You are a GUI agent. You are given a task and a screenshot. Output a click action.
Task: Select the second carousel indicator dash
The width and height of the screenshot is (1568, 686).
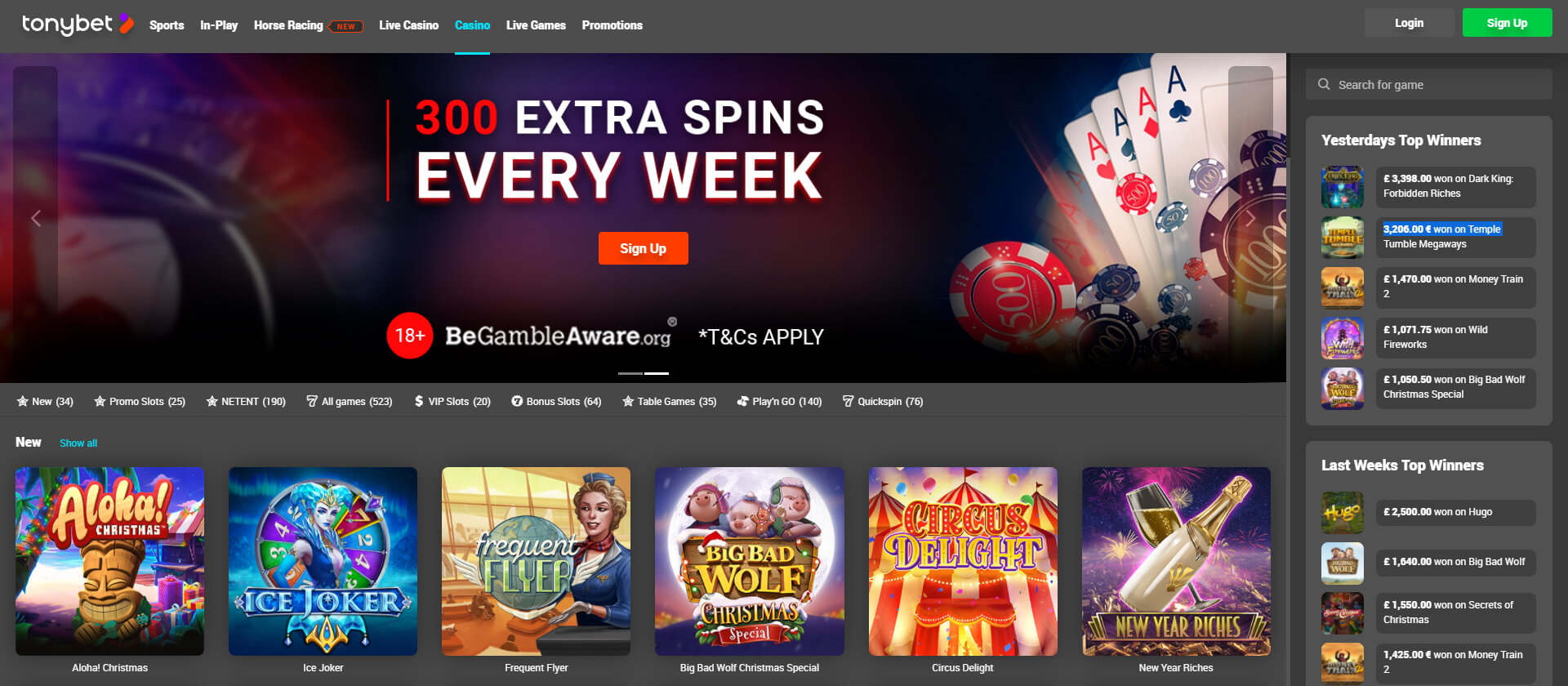coord(657,373)
